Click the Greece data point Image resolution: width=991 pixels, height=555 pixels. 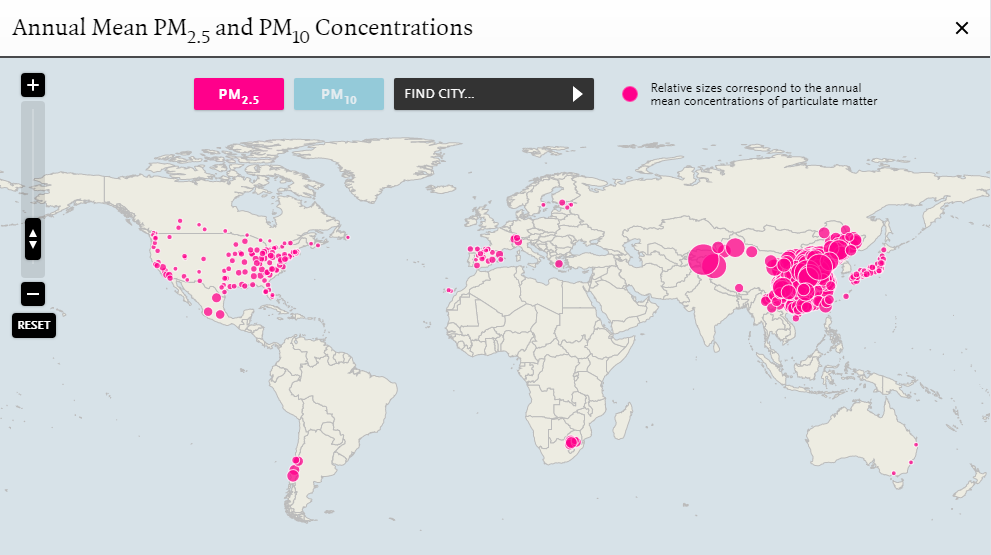[x=559, y=264]
